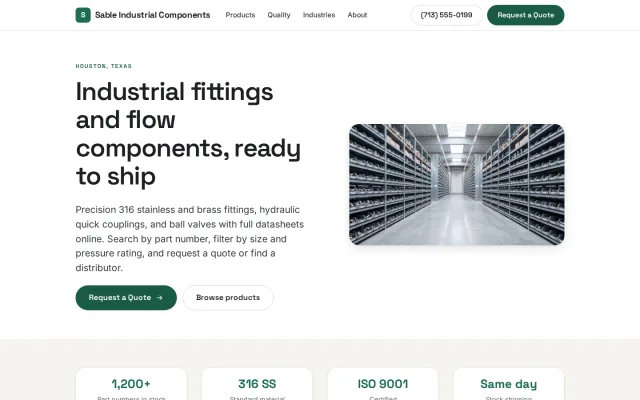Click hero Request a Quote button
Screen dimensions: 640x400
[126, 298]
